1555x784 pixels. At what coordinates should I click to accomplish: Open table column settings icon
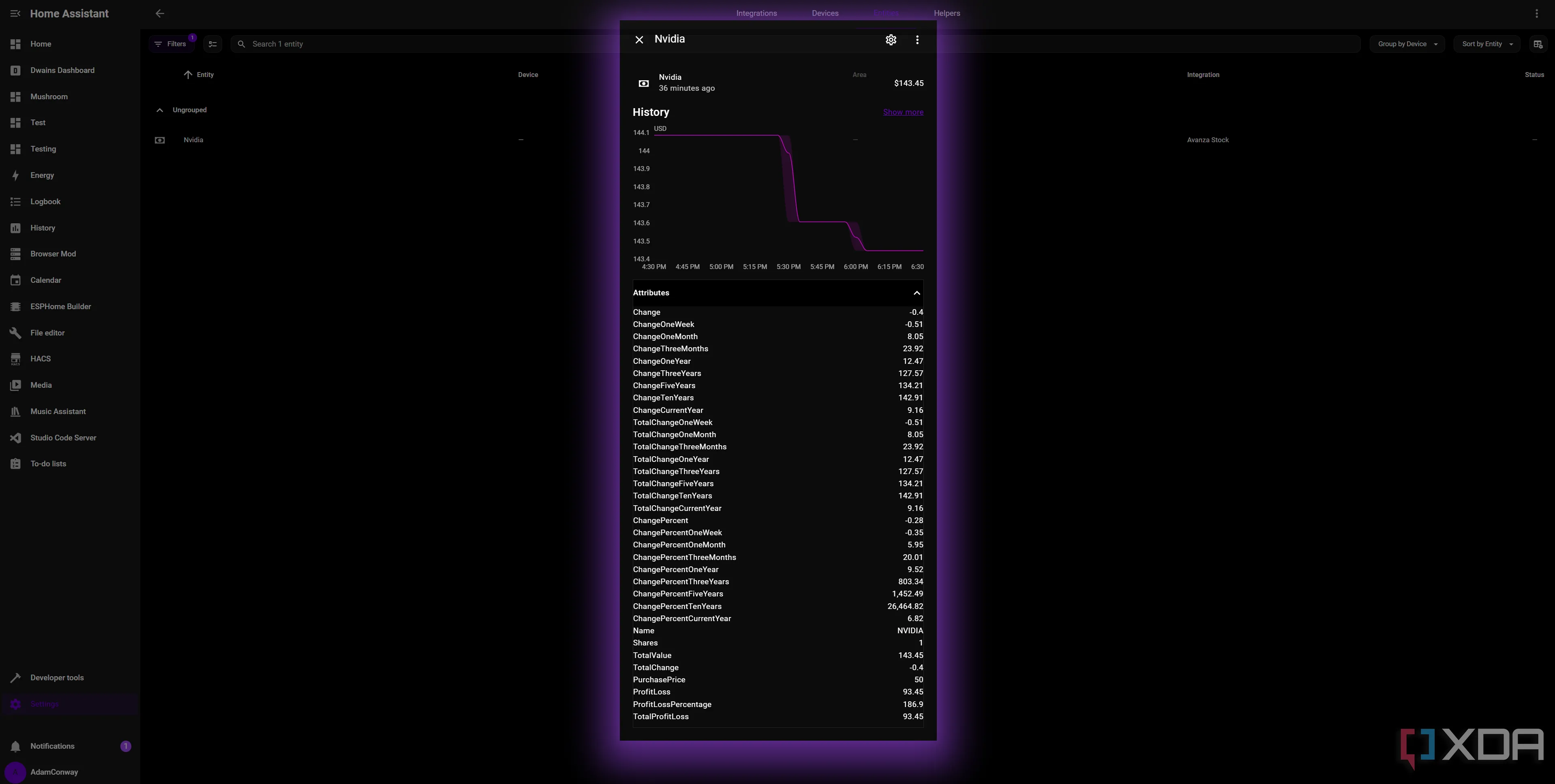1538,44
